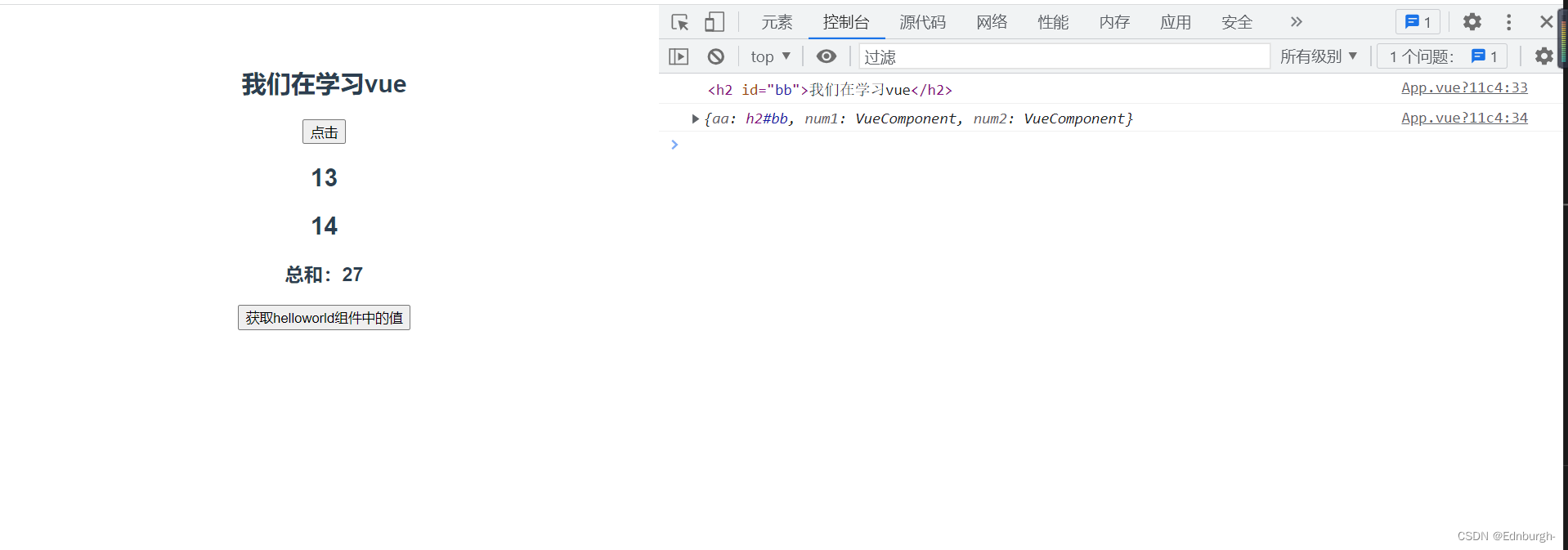
Task: Open the top context dropdown
Action: tap(770, 56)
